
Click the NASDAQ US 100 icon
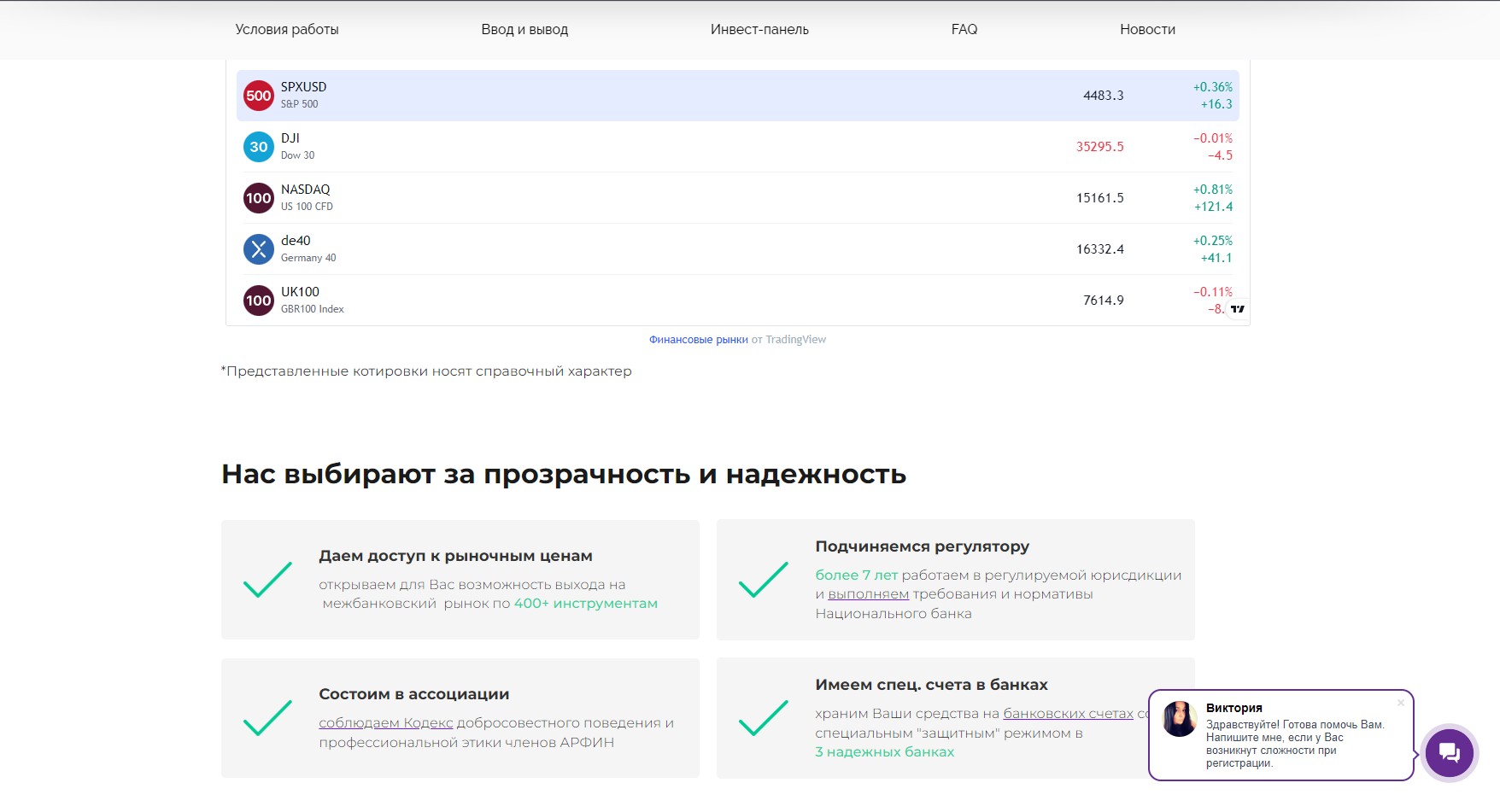click(259, 198)
